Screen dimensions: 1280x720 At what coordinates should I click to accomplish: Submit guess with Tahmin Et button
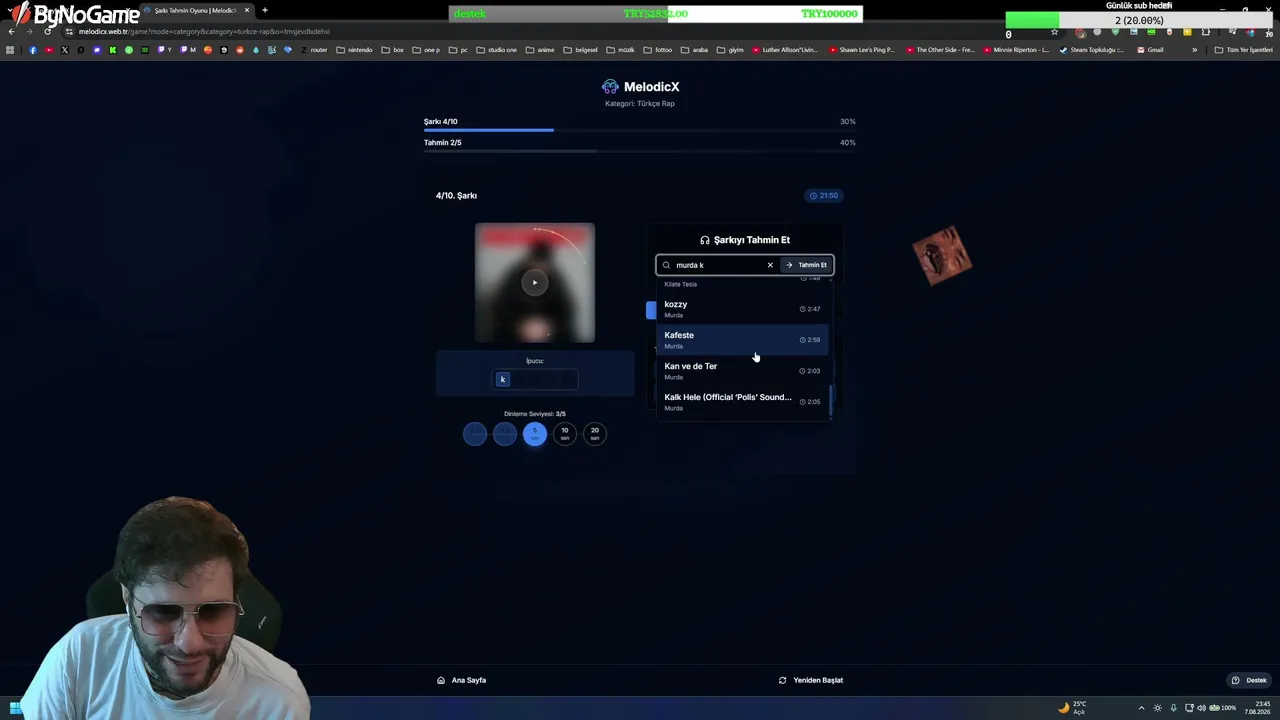pyautogui.click(x=806, y=265)
